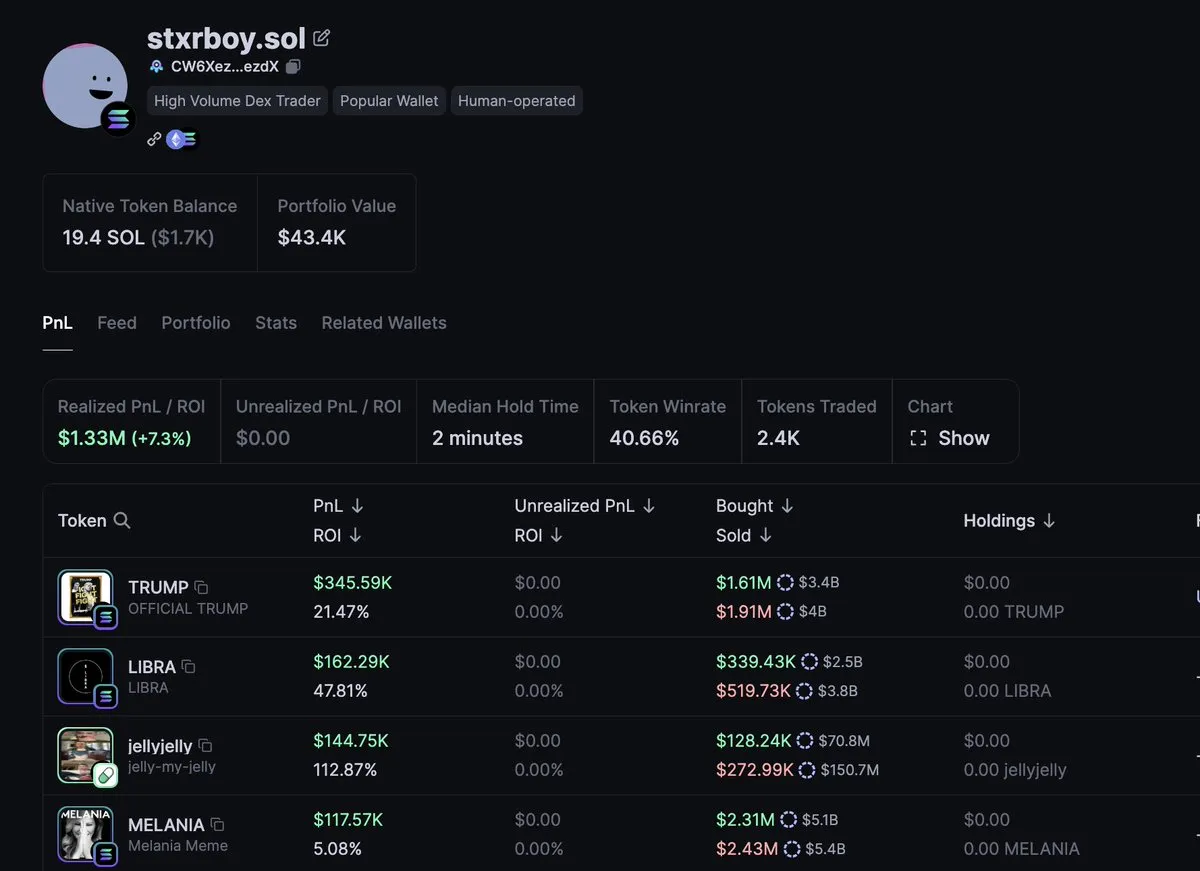Copy the MELANIA token address
The width and height of the screenshot is (1200, 871).
click(217, 824)
